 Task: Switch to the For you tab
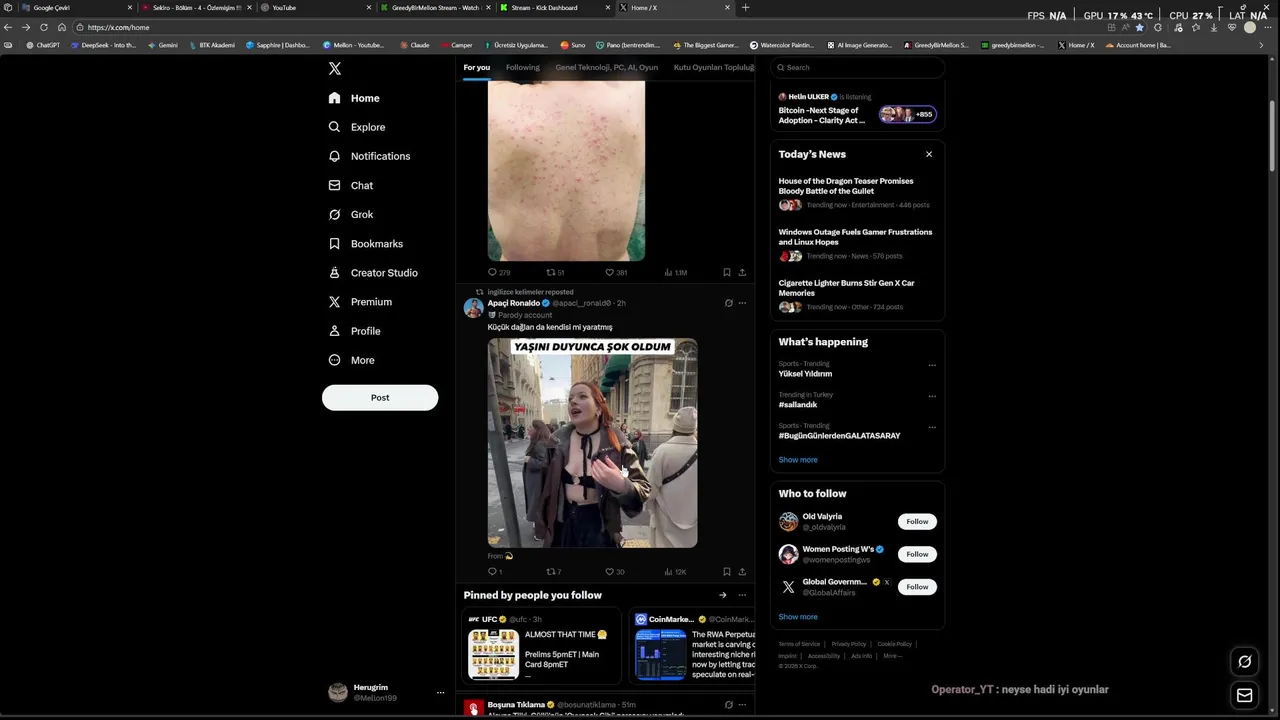[477, 68]
